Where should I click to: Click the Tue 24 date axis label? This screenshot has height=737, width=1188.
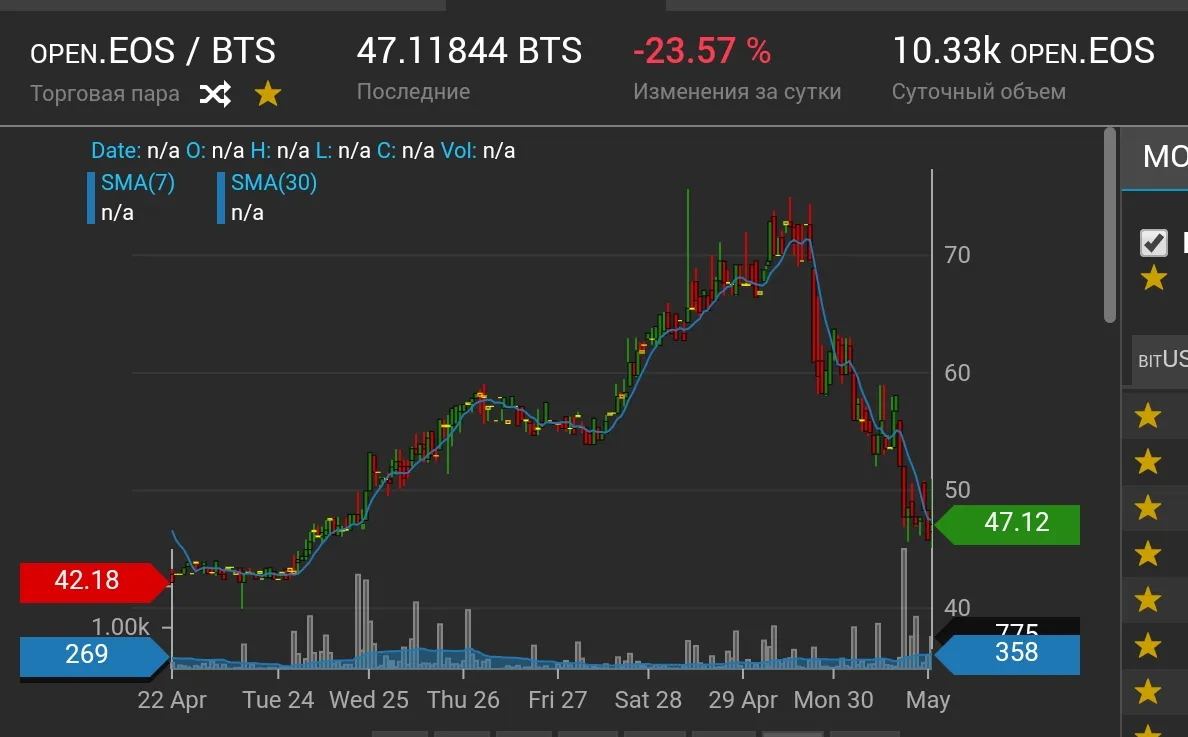coord(278,699)
